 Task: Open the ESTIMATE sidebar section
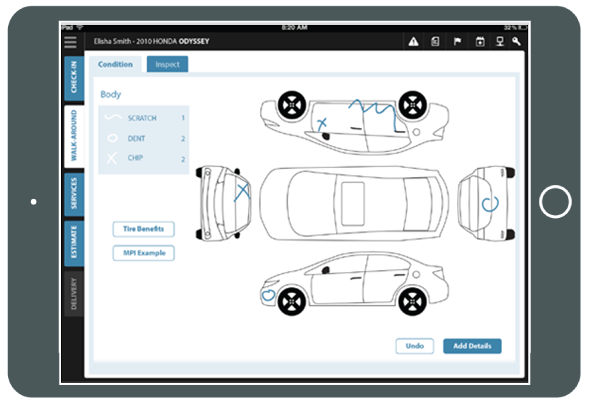click(74, 243)
